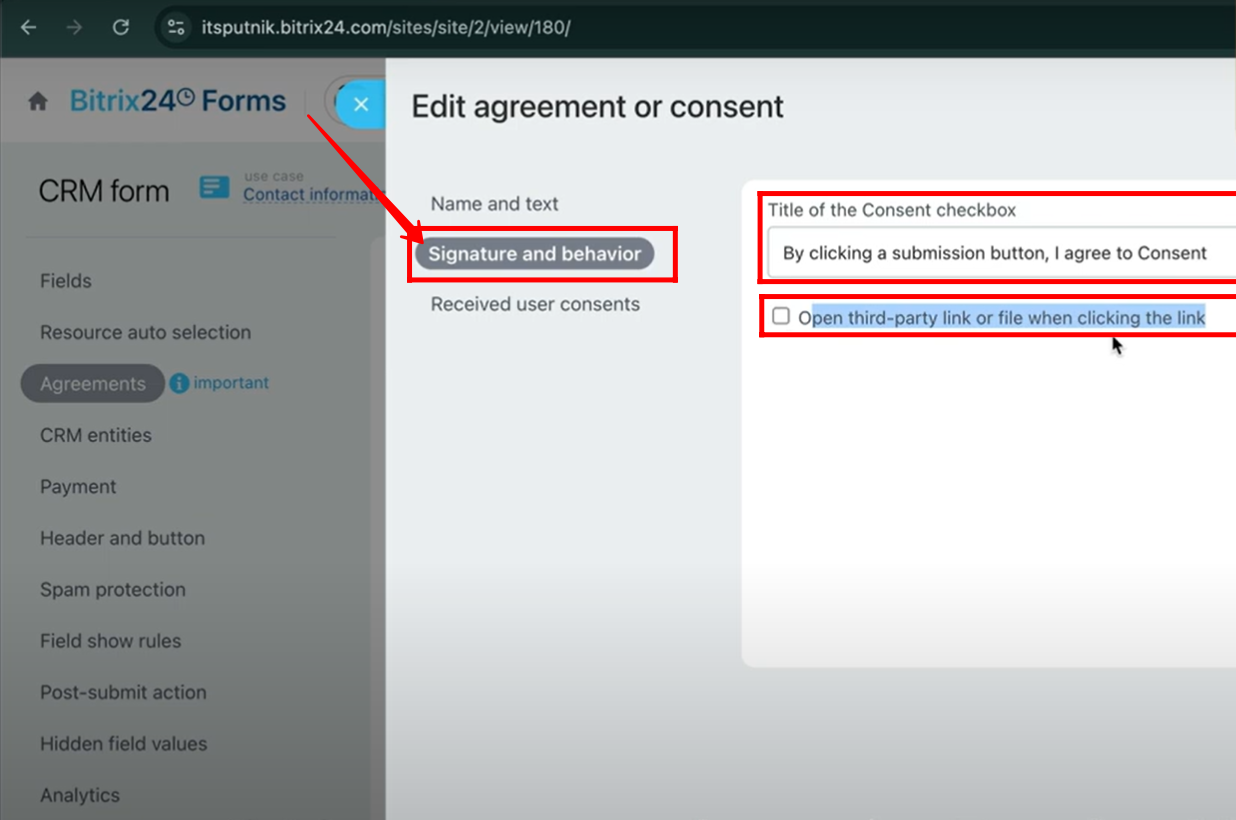
Task: Click the blue info icon next to Agreements
Action: click(179, 383)
